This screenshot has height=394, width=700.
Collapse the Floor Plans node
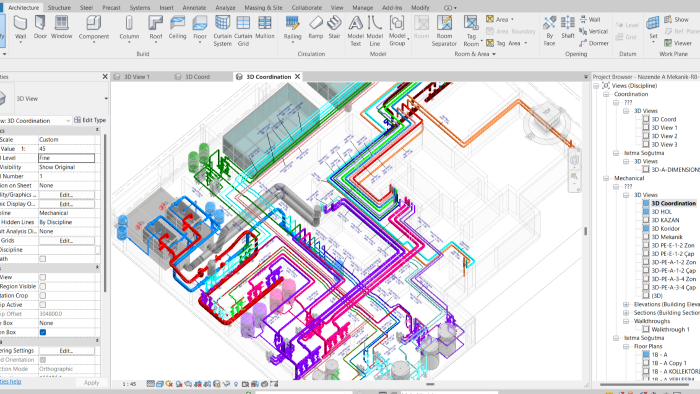pyautogui.click(x=626, y=346)
